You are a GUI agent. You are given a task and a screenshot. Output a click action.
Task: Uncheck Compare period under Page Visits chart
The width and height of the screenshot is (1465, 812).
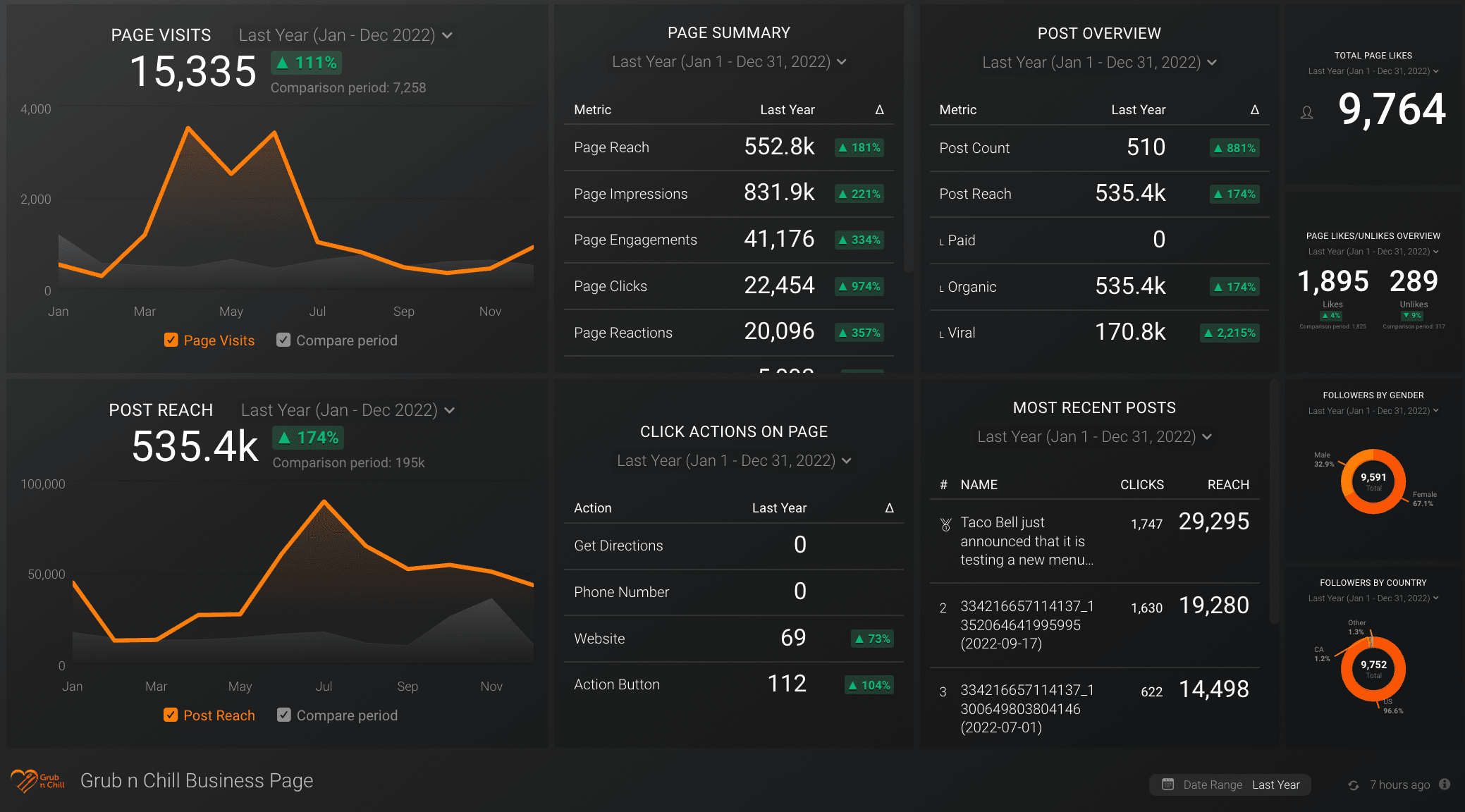click(283, 340)
